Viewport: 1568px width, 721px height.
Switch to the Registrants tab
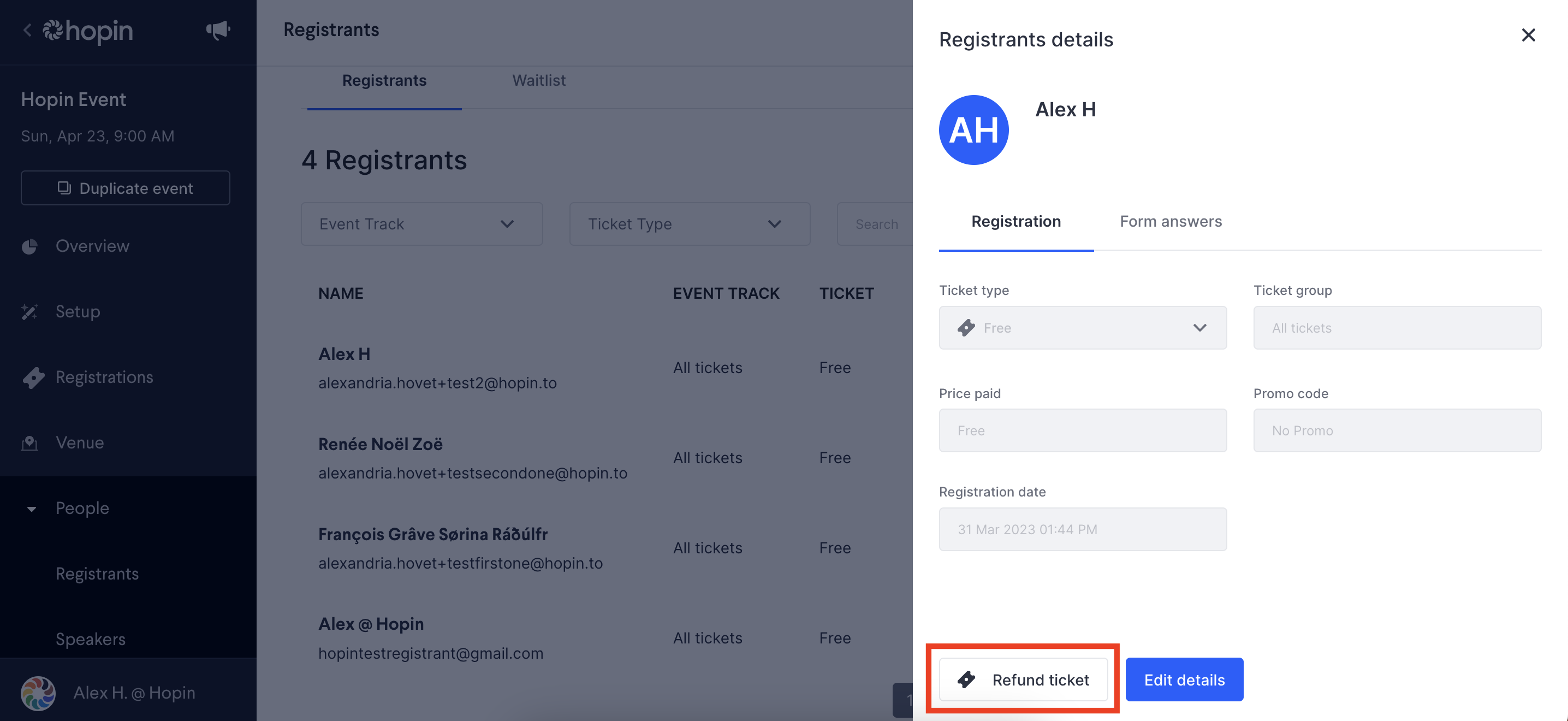[x=384, y=80]
